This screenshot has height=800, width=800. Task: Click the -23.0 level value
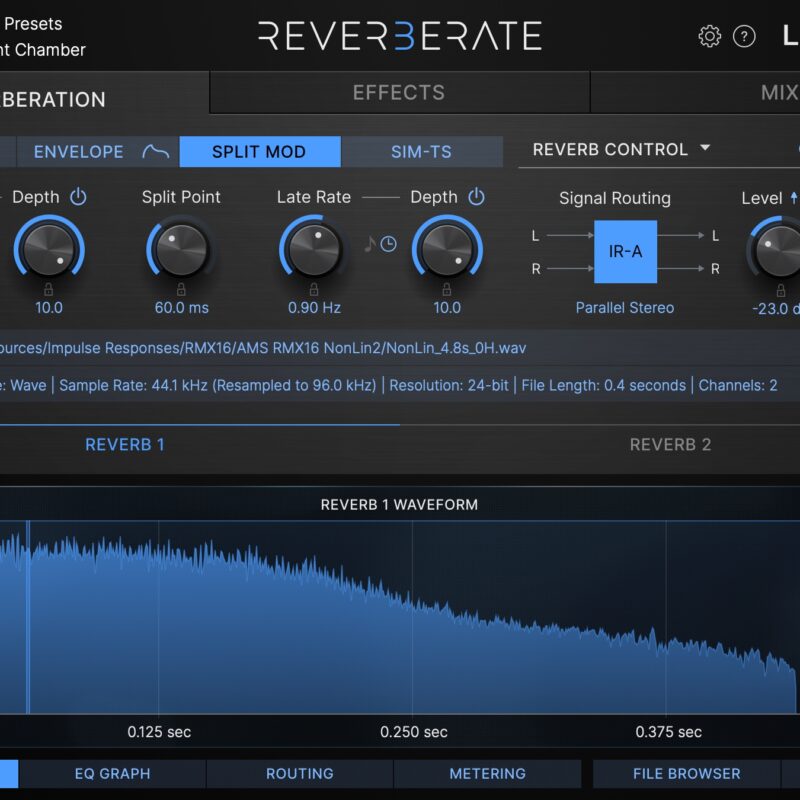[x=776, y=309]
